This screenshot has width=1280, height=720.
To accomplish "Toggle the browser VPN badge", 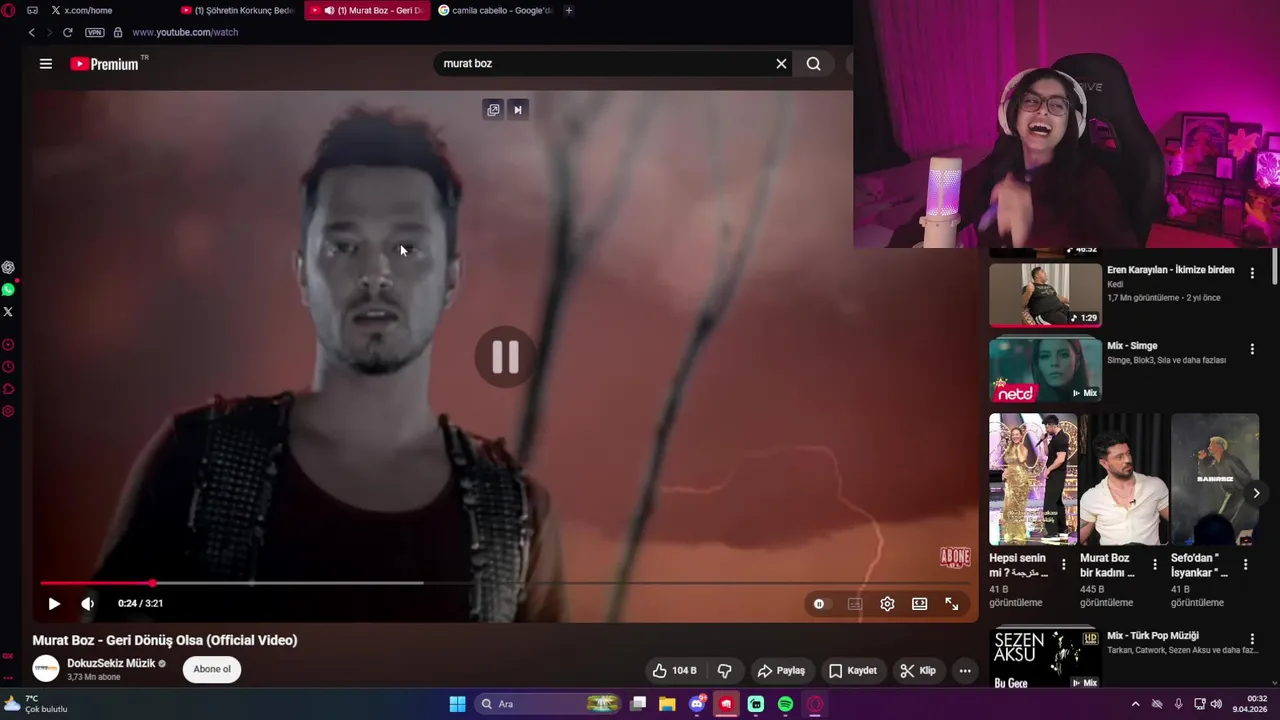I will click(95, 33).
